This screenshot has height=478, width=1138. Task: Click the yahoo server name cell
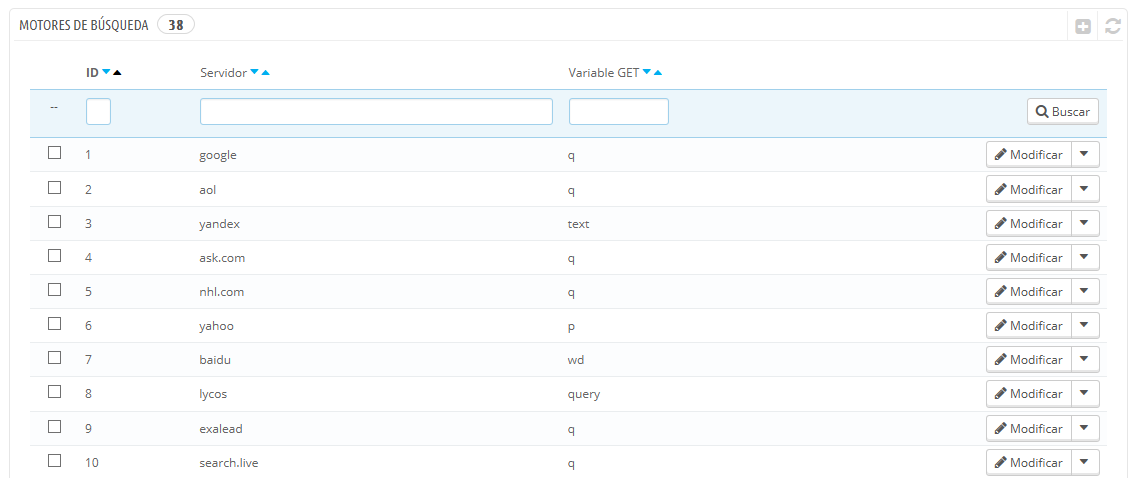pos(216,326)
